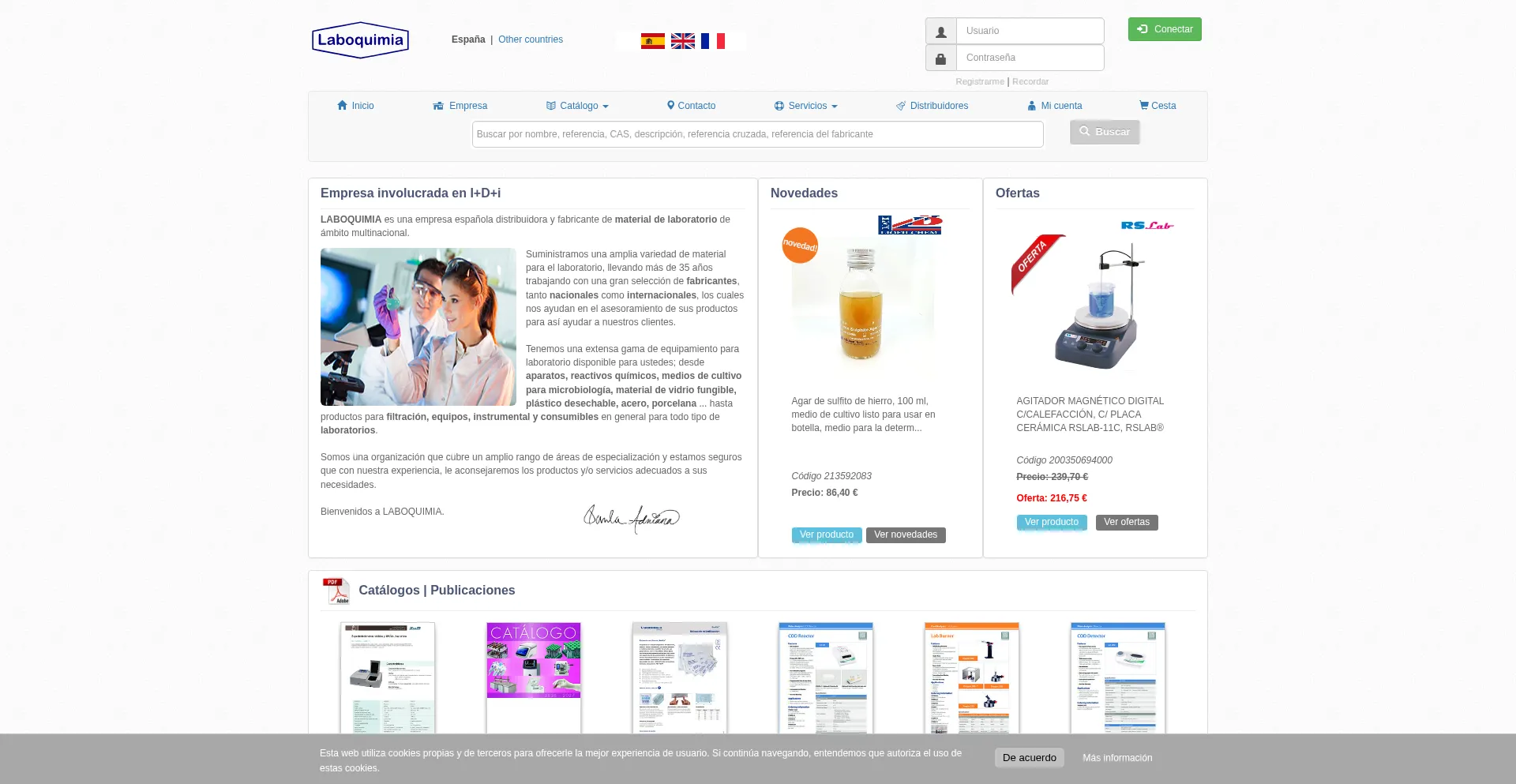Focus the Contraseña input field
Screen dimensions: 1516x784
[x=1030, y=58]
